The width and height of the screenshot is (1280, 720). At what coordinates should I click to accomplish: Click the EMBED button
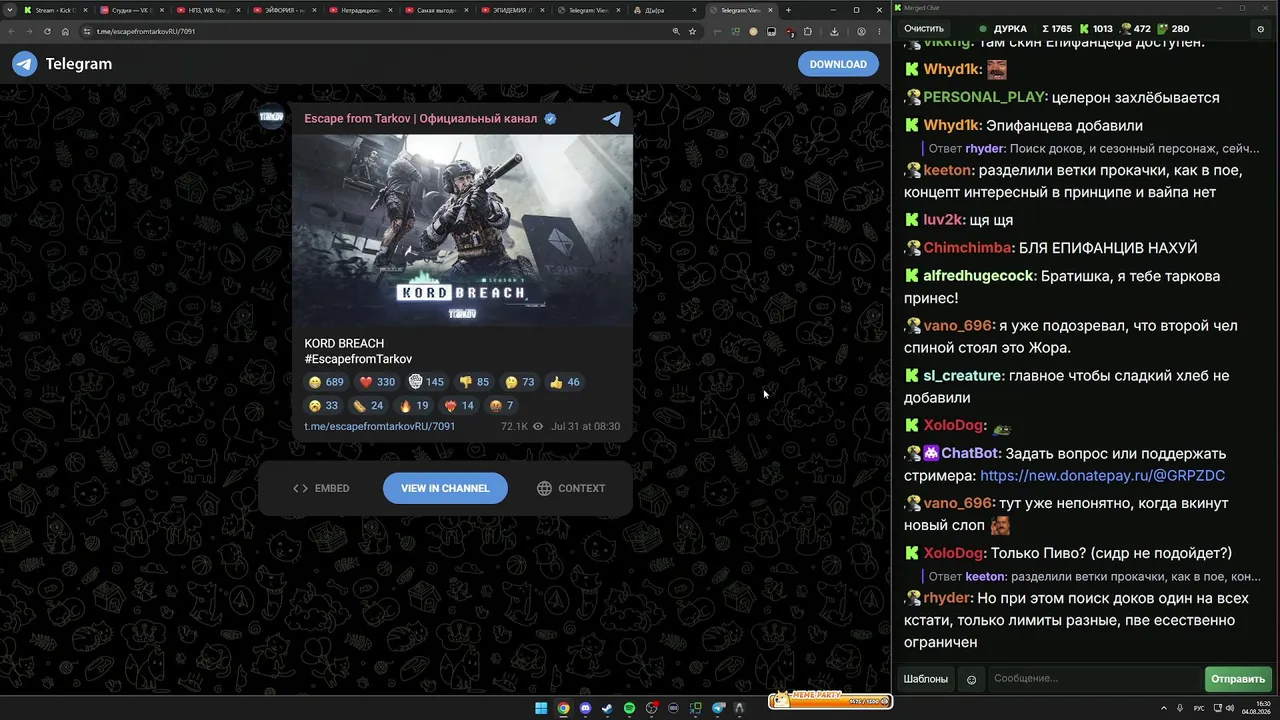(x=321, y=488)
